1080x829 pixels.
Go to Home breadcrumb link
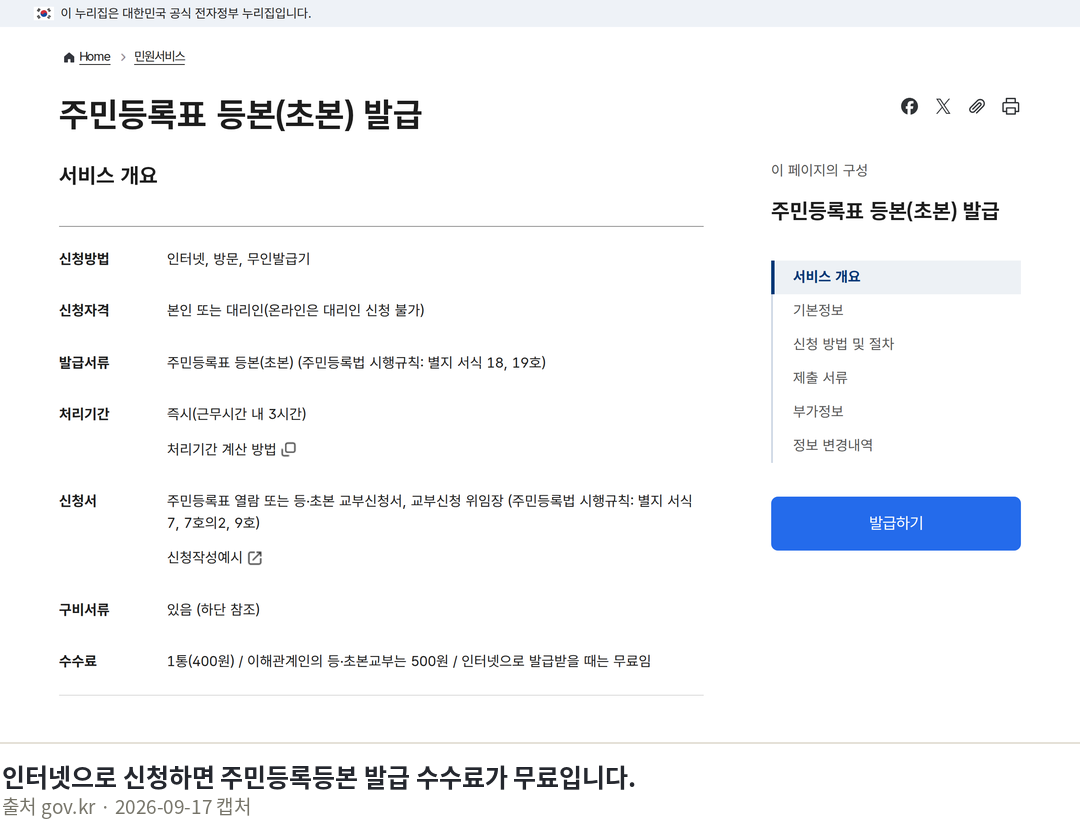[x=94, y=56]
